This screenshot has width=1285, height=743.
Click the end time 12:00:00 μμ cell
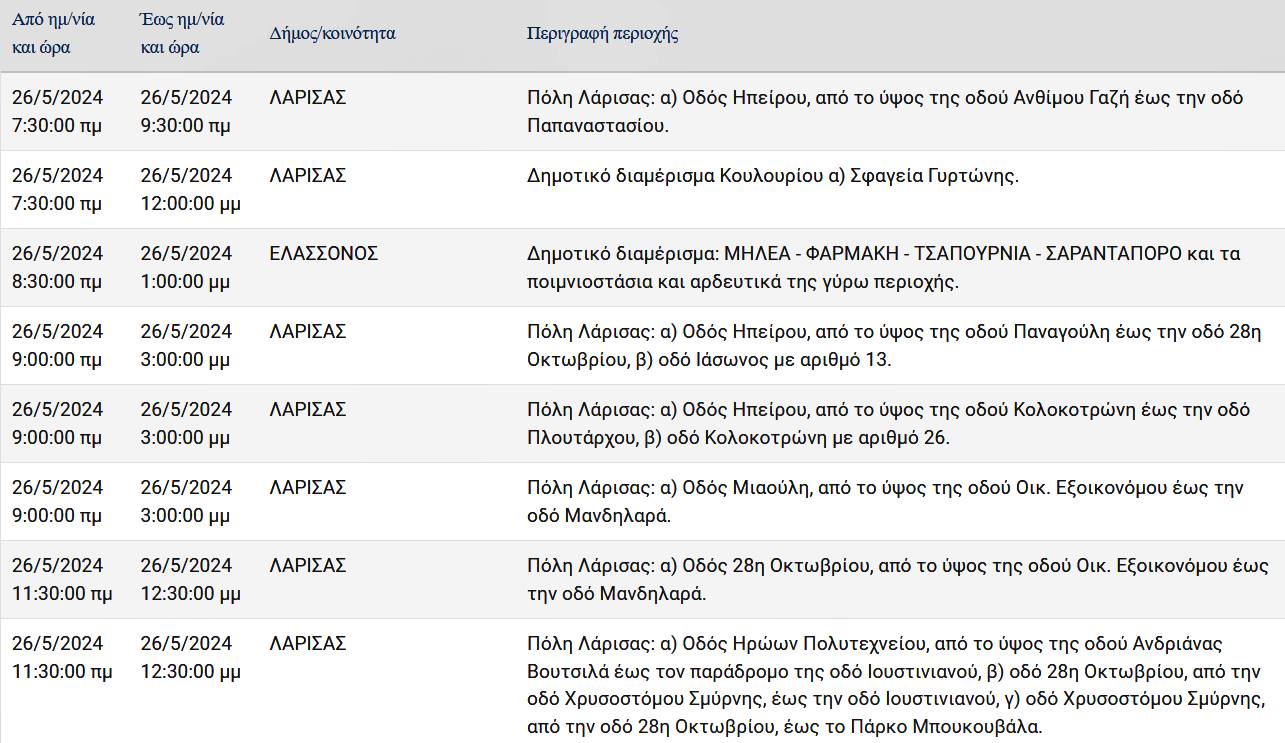[x=191, y=189]
